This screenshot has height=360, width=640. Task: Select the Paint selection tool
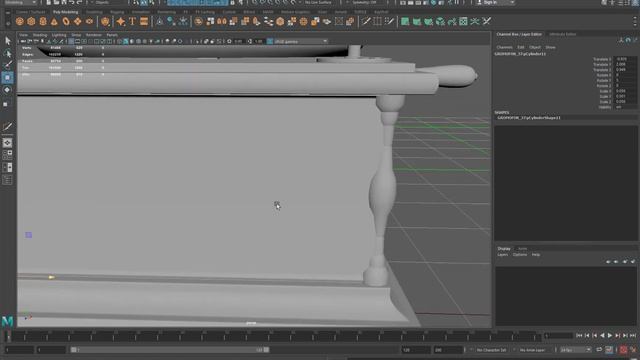7,65
